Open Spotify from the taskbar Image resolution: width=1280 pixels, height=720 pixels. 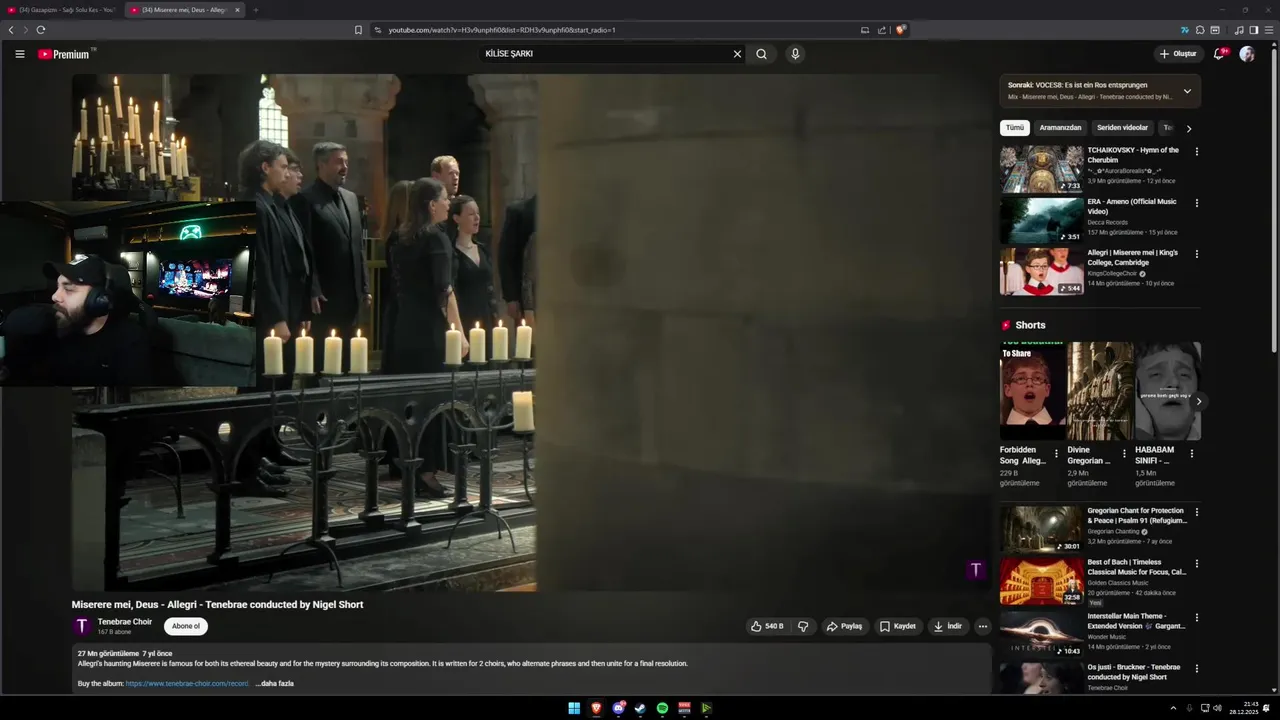point(662,708)
